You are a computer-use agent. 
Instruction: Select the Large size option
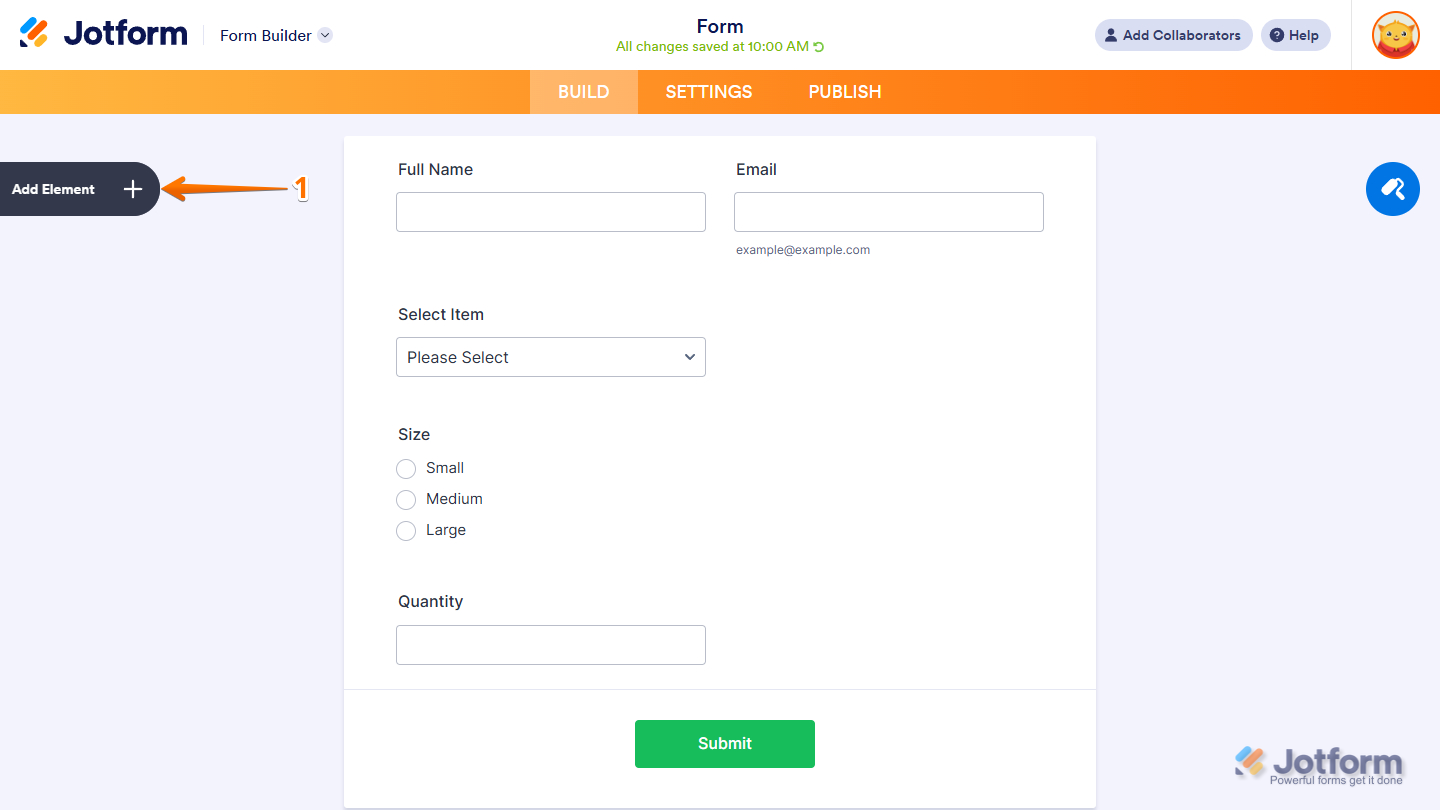point(406,530)
